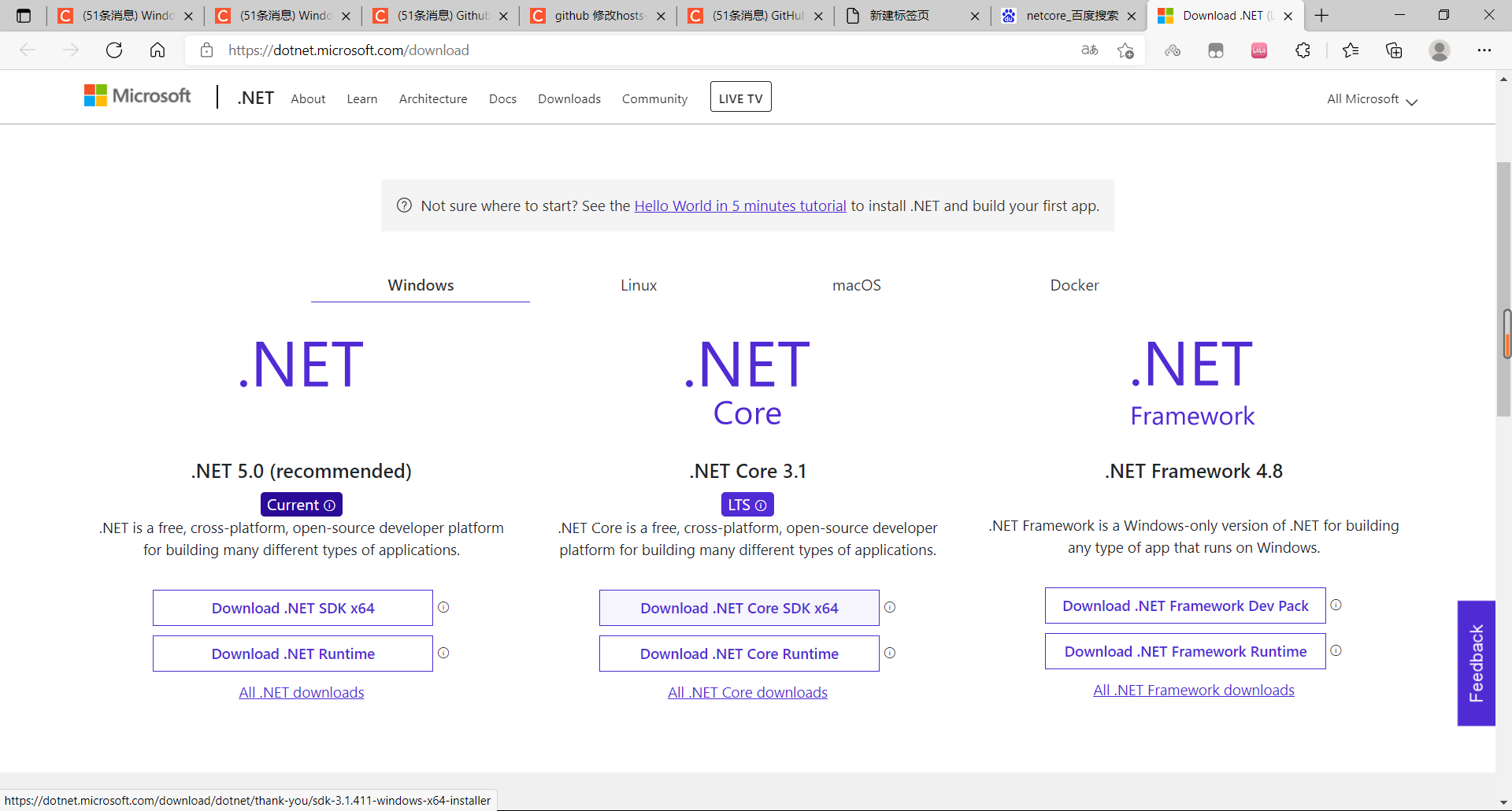
Task: Open the Feedback side button
Action: point(1476,663)
